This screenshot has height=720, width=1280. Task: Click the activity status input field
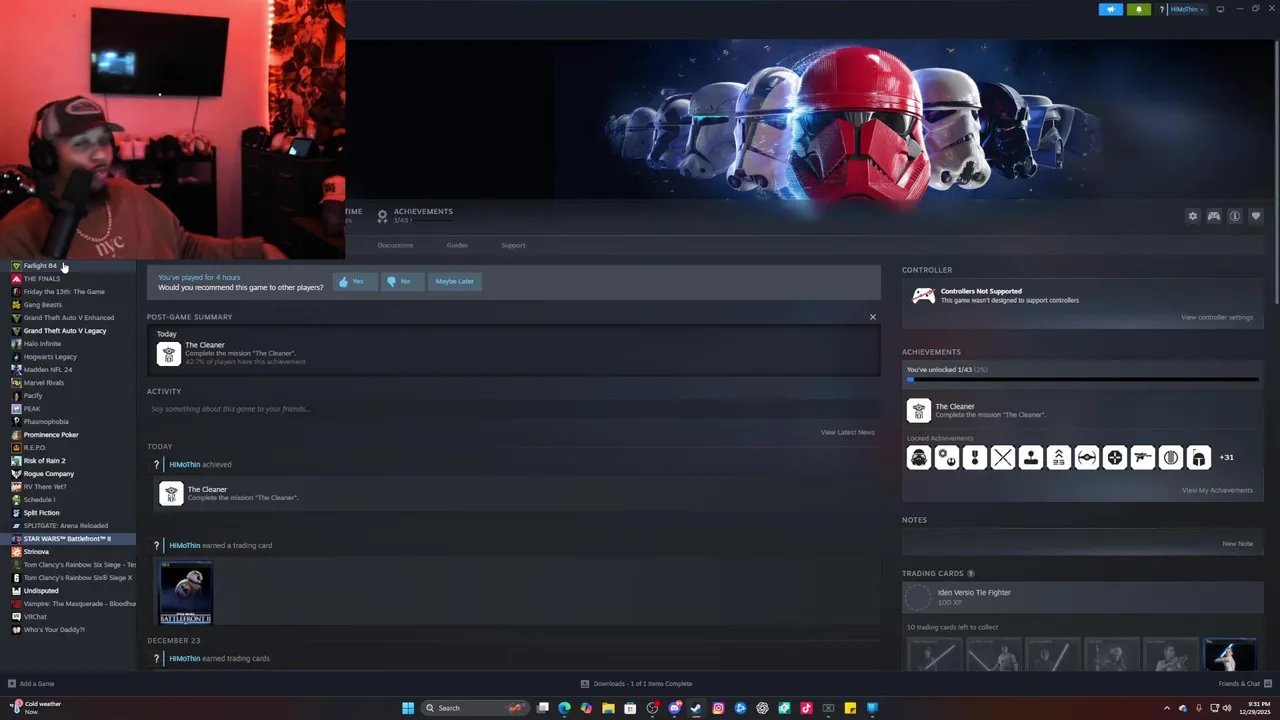(x=513, y=409)
